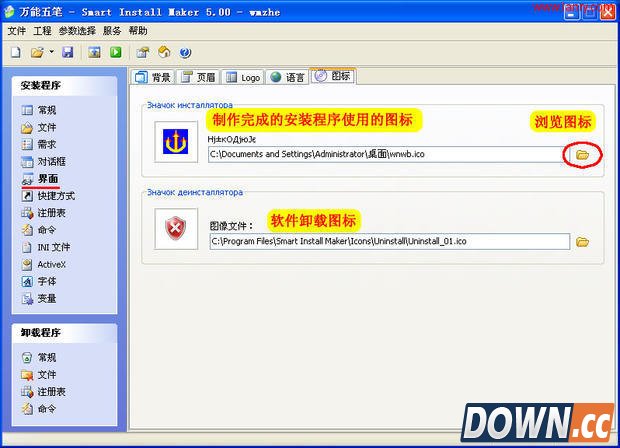Expand the Open project dropdown arrow

[x=51, y=52]
